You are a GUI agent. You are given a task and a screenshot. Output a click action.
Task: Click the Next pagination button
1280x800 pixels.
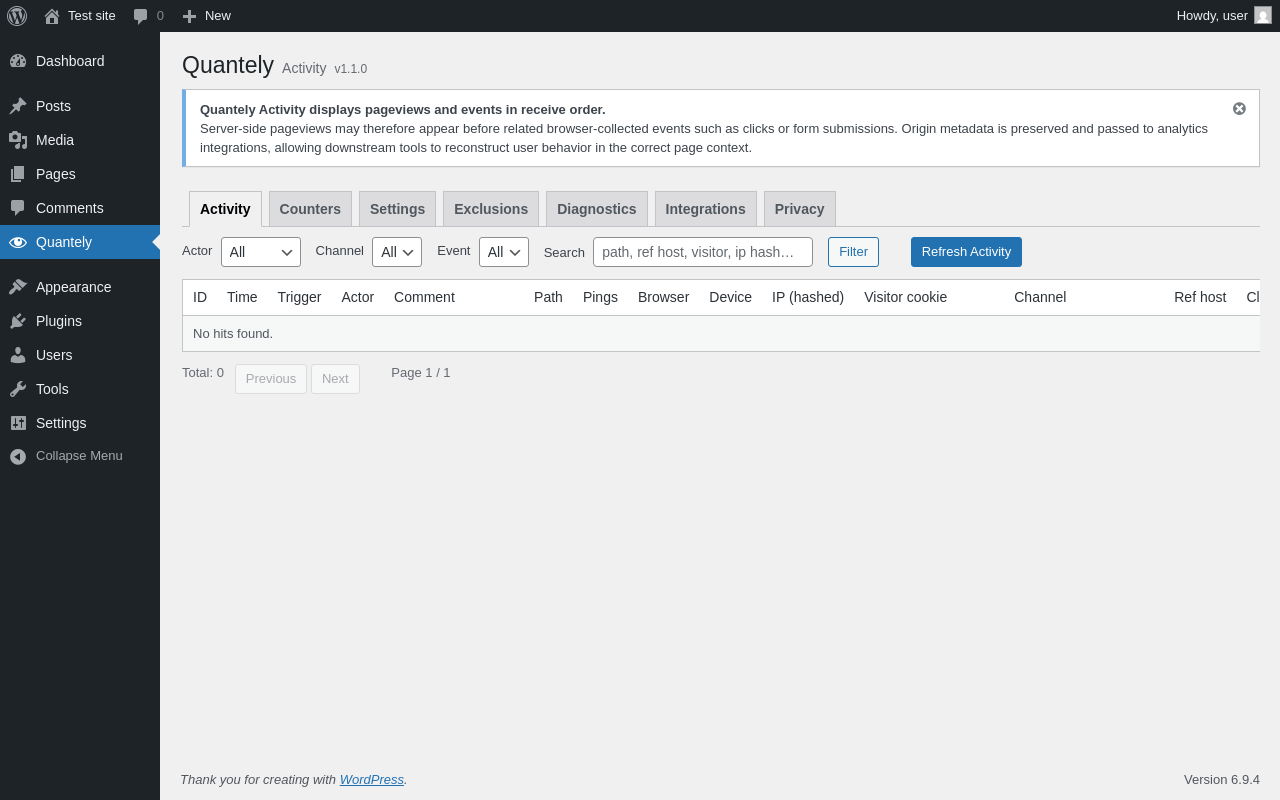(x=335, y=379)
